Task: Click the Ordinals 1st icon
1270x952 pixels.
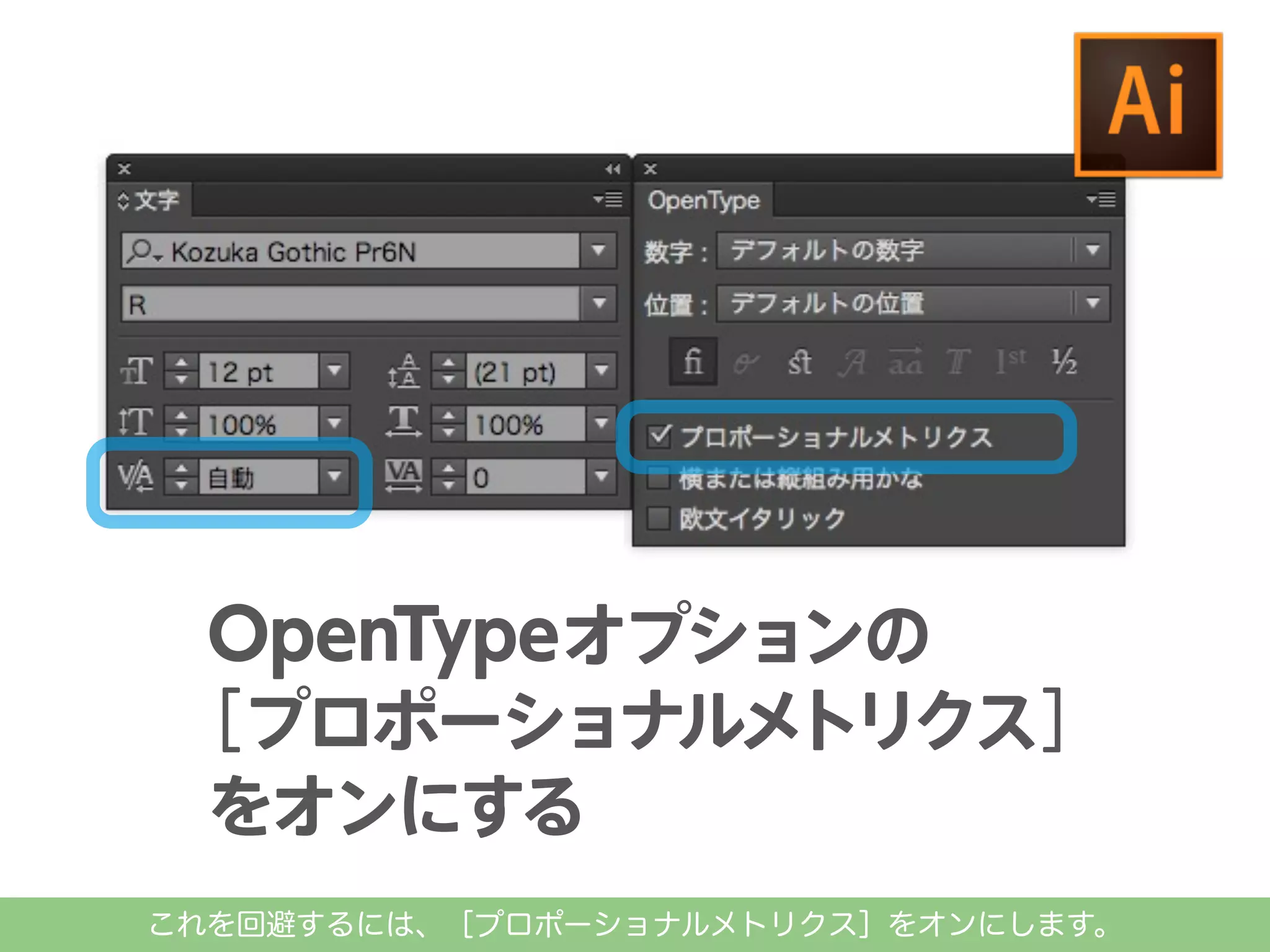Action: click(1011, 362)
